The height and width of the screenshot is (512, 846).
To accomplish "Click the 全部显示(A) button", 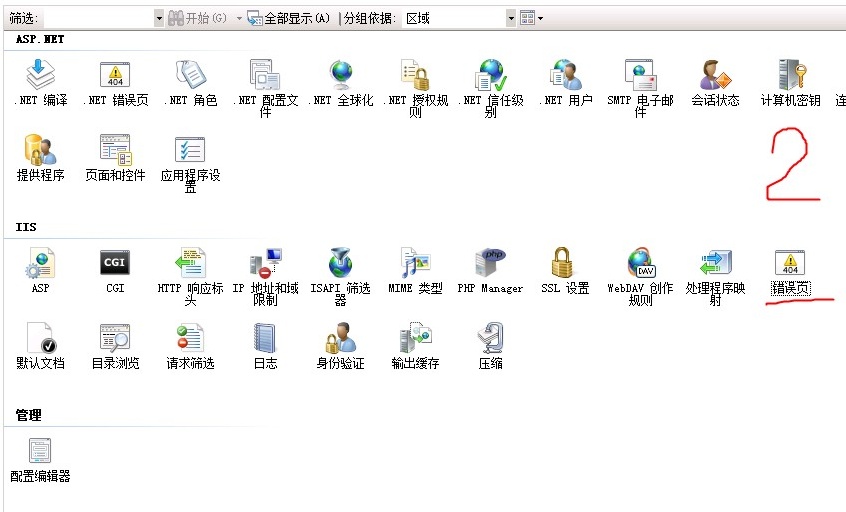I will [288, 18].
